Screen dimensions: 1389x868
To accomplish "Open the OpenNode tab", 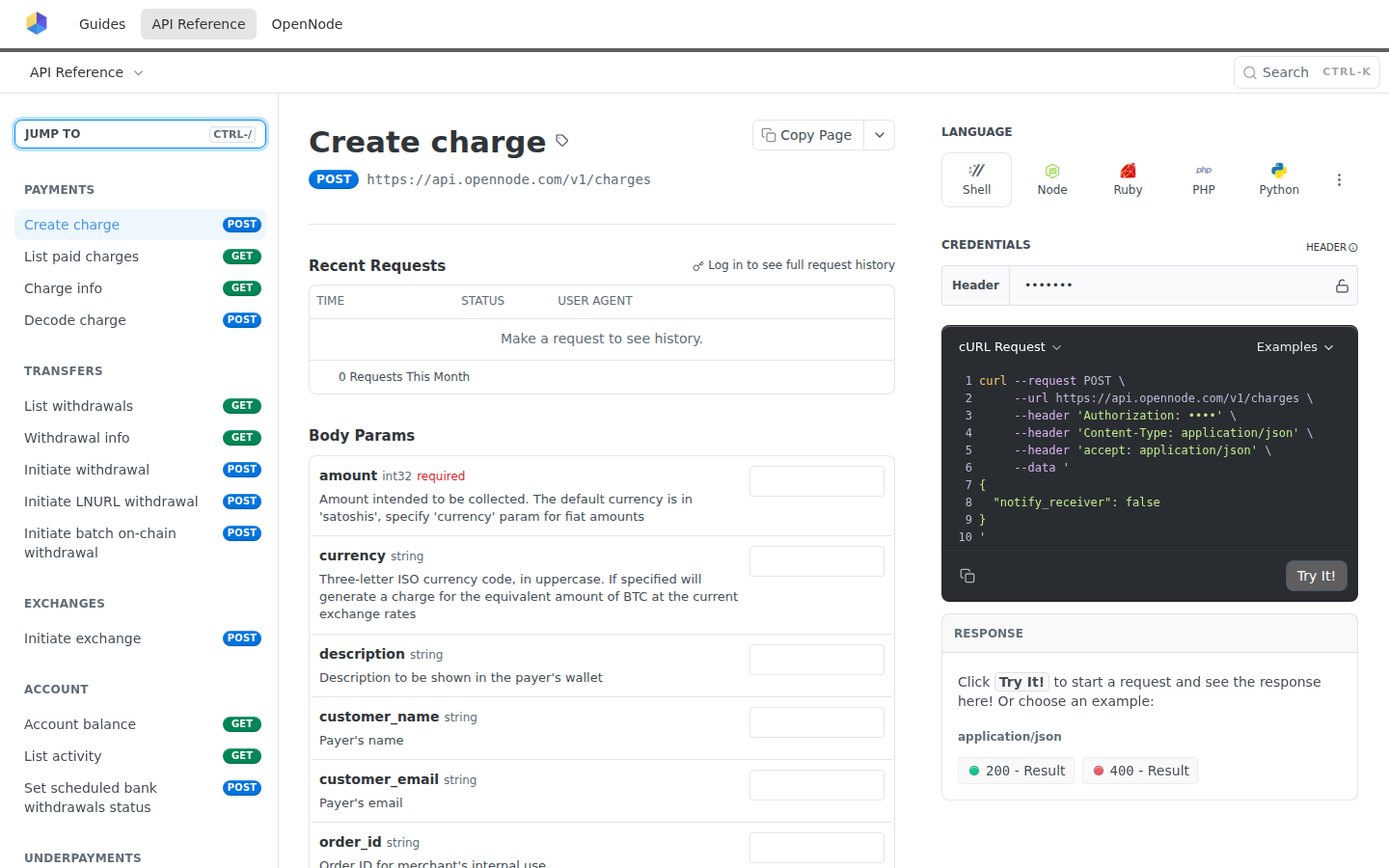I will 307,24.
